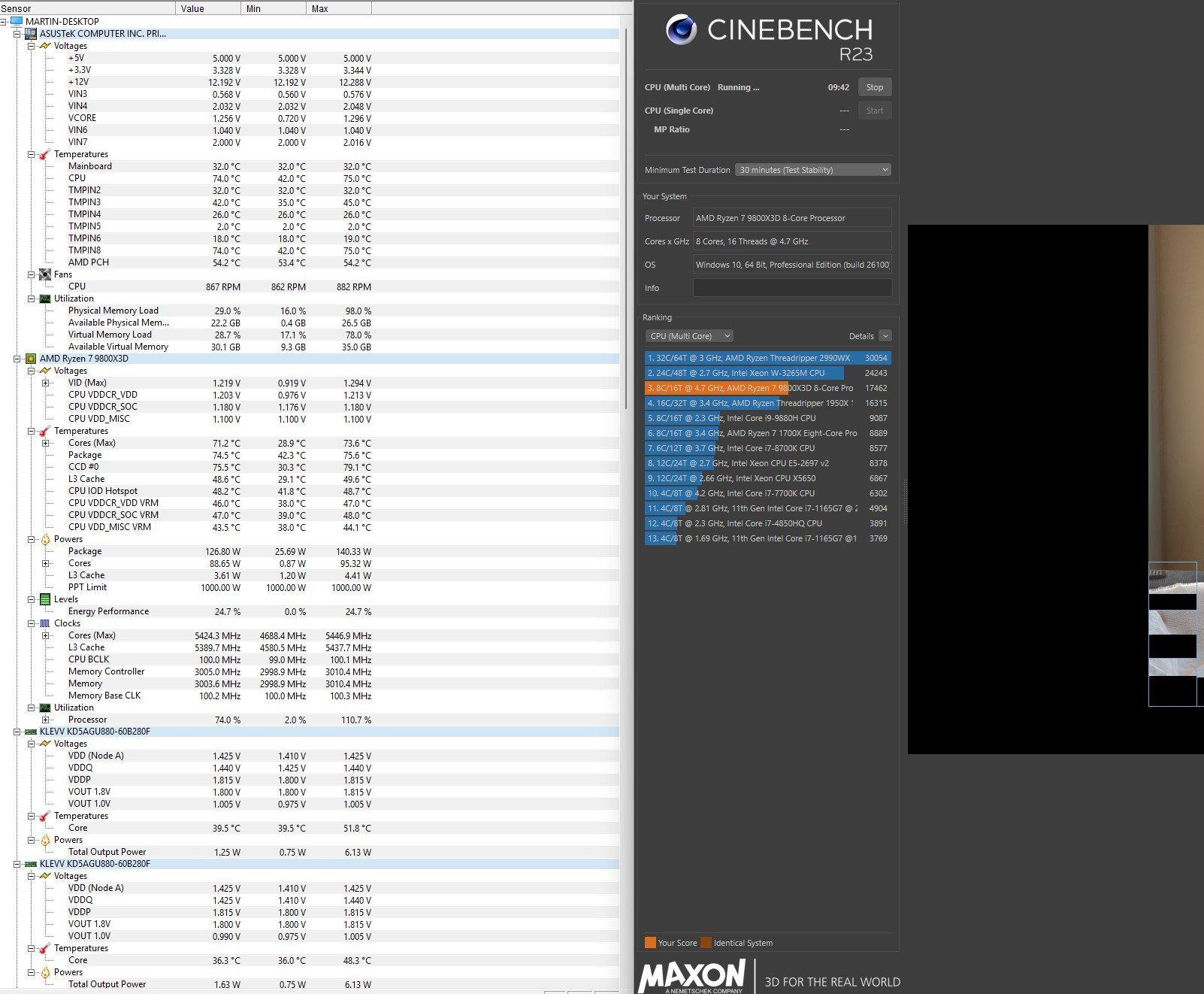
Task: Collapse the Clocks tree node
Action: (32, 623)
